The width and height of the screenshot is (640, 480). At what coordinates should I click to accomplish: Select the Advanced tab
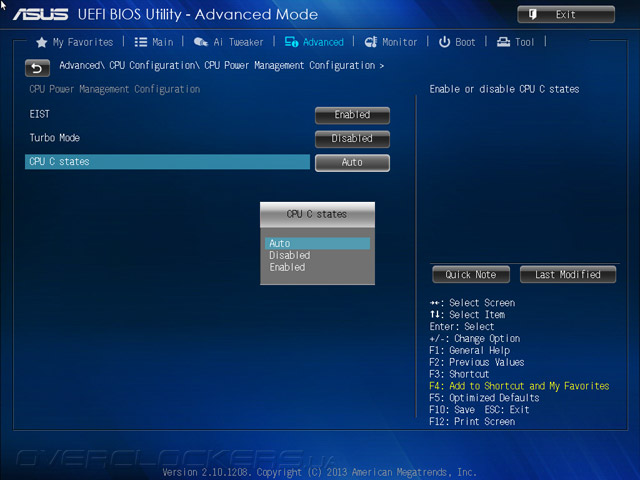pyautogui.click(x=314, y=42)
